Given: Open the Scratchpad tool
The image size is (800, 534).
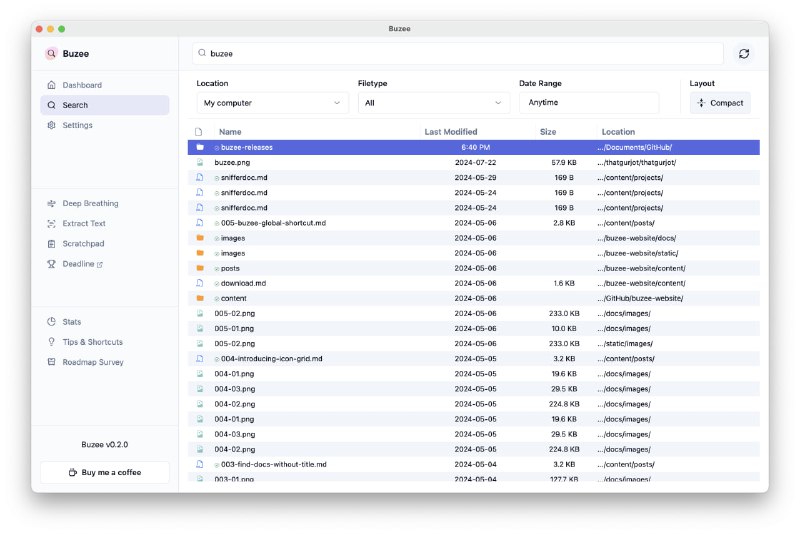Looking at the screenshot, I should pos(82,243).
